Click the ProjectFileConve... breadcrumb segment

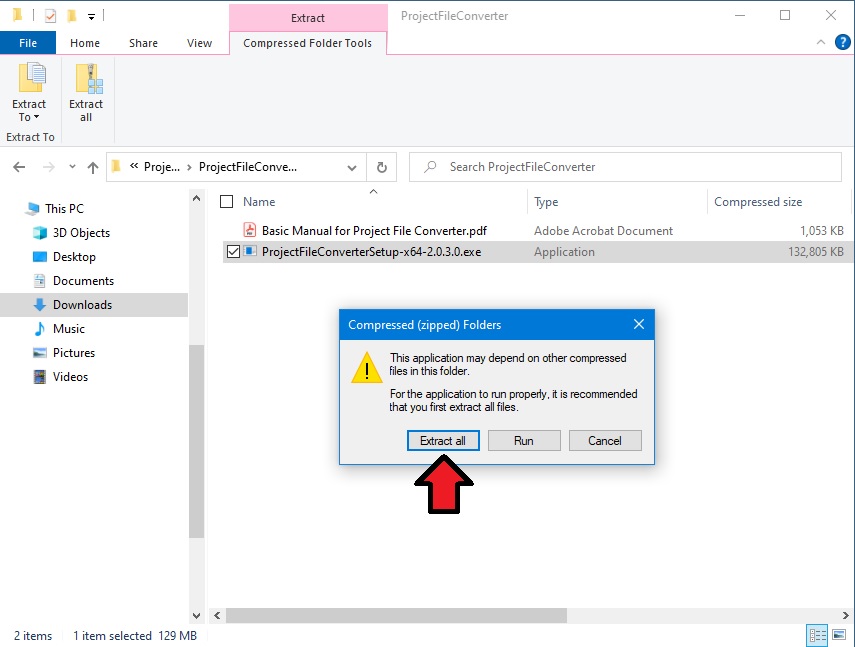click(248, 167)
